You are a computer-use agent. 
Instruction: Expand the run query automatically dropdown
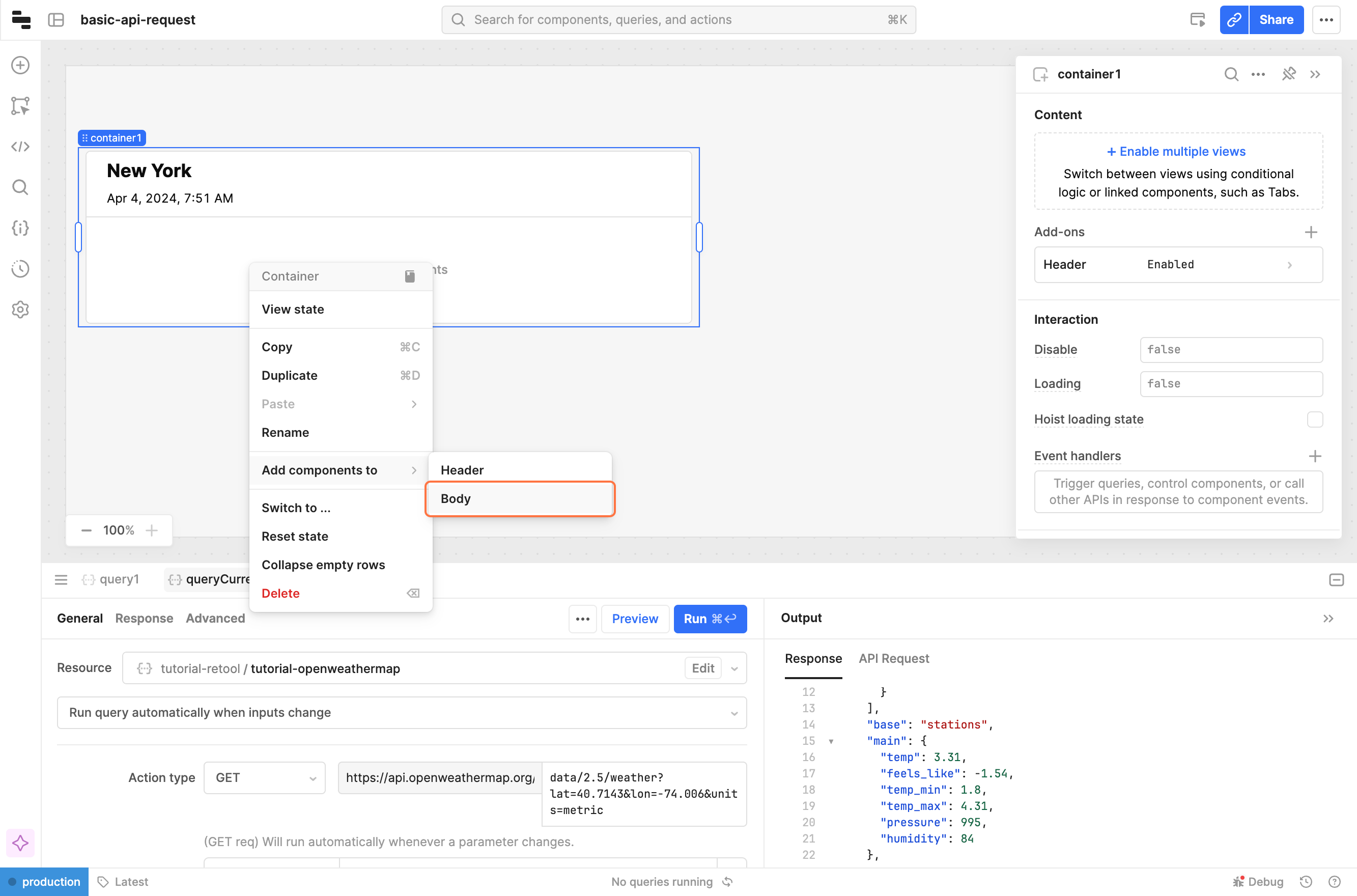[x=402, y=713]
